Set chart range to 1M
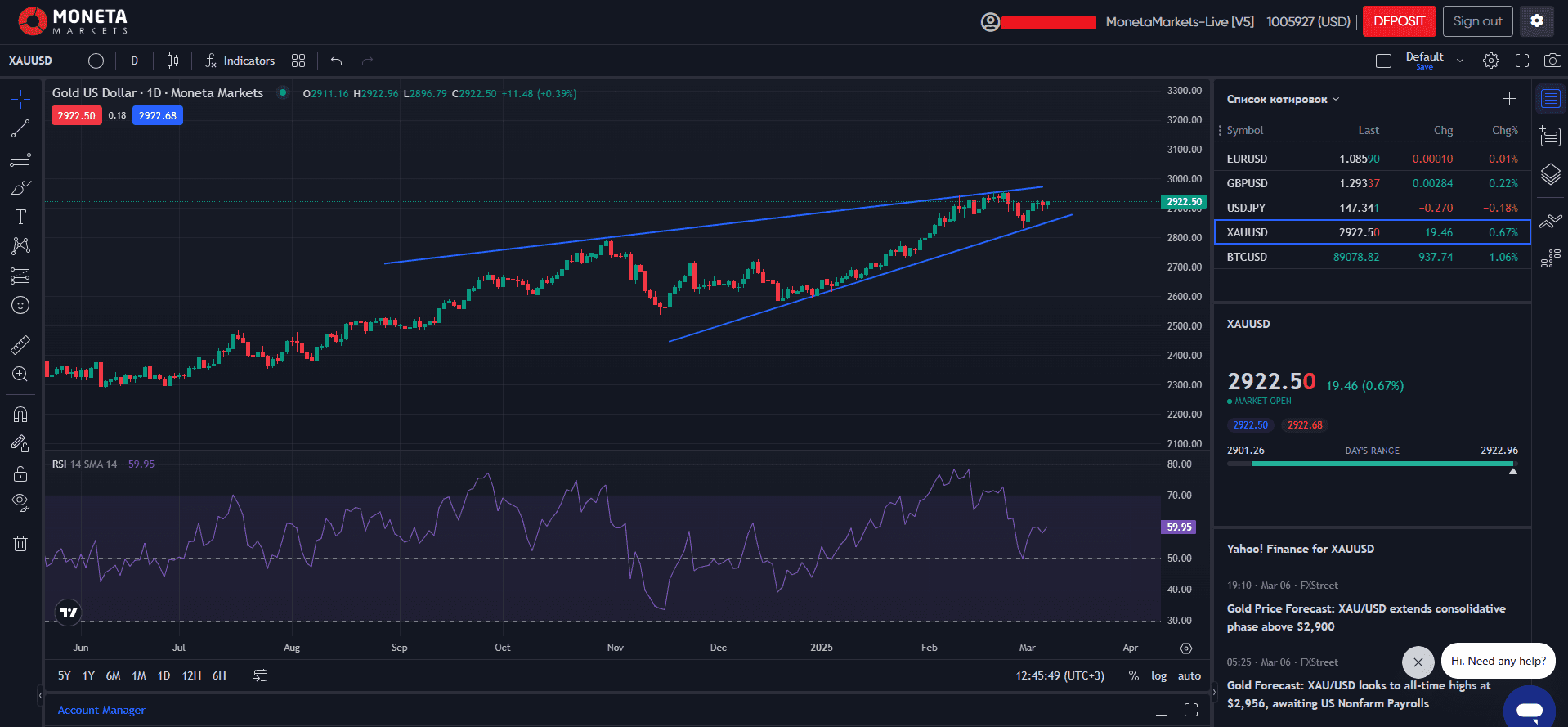 pos(139,675)
